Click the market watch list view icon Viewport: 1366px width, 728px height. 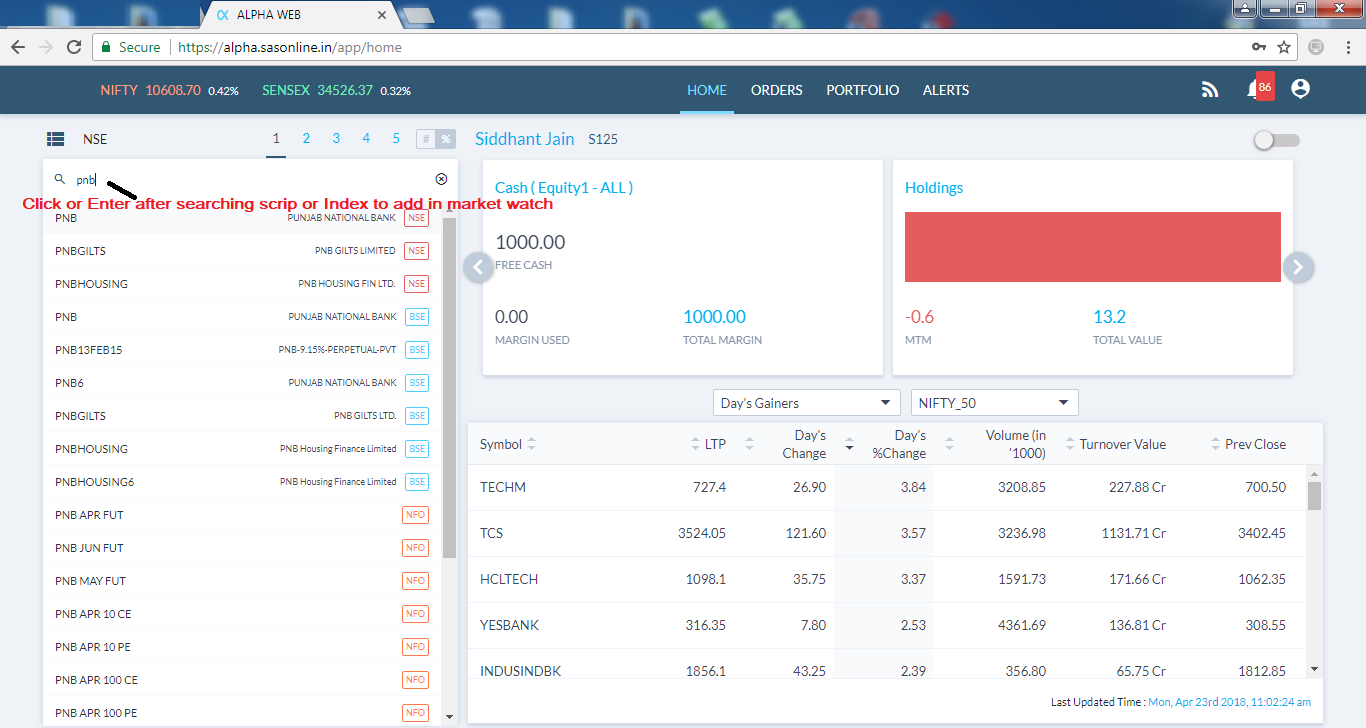(x=56, y=139)
